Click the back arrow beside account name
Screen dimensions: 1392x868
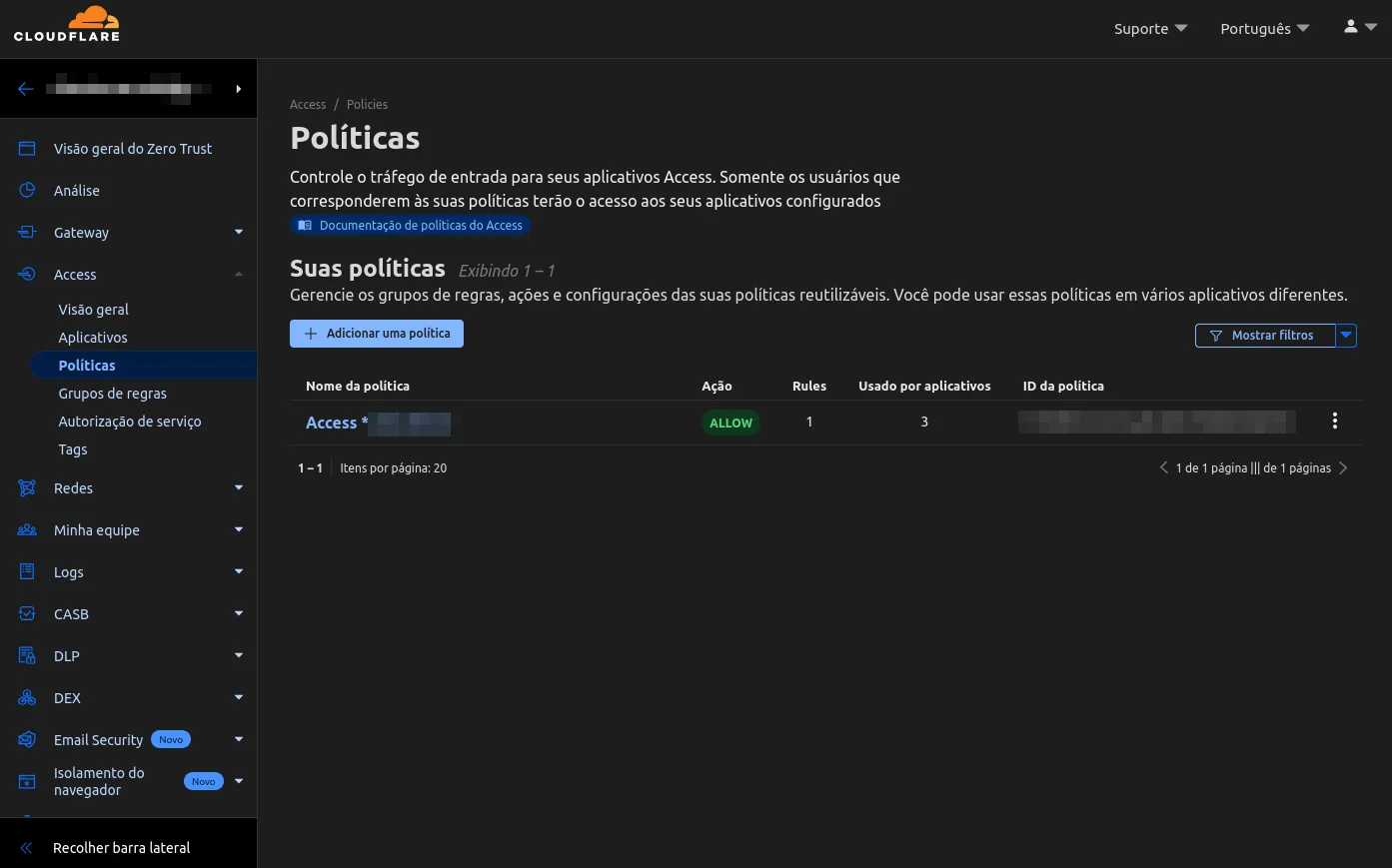click(x=26, y=89)
